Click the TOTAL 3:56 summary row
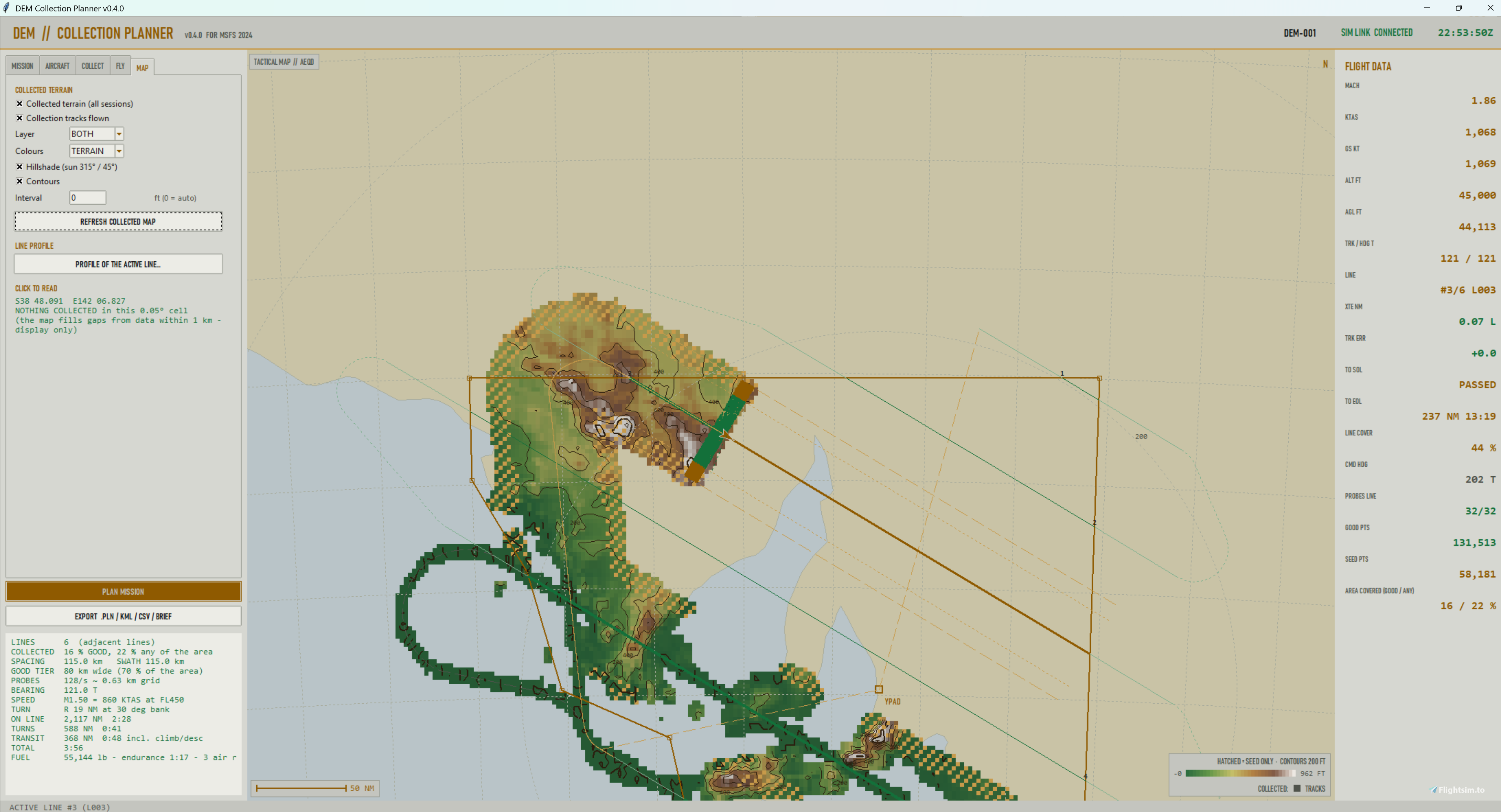The width and height of the screenshot is (1501, 812). pos(47,748)
